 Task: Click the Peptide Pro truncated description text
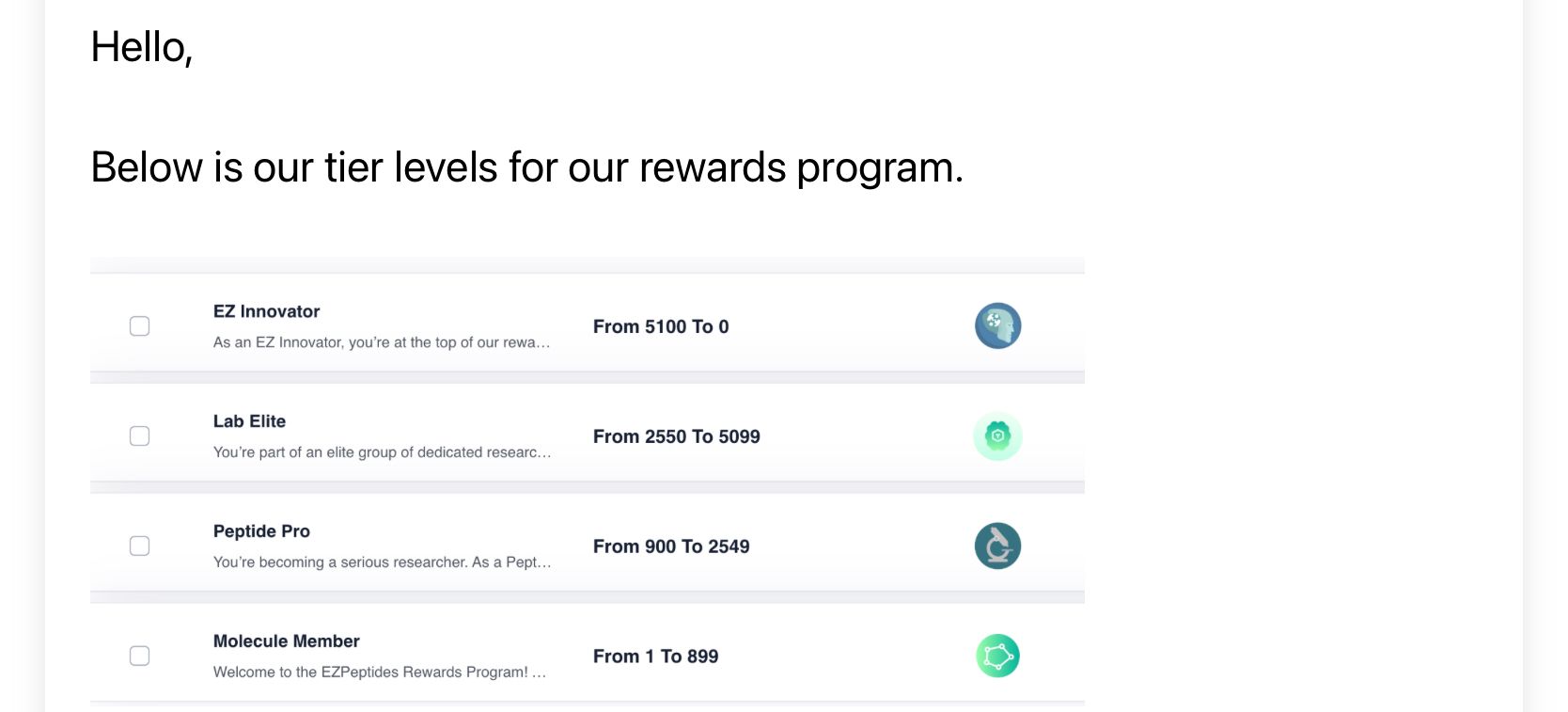pyautogui.click(x=381, y=562)
